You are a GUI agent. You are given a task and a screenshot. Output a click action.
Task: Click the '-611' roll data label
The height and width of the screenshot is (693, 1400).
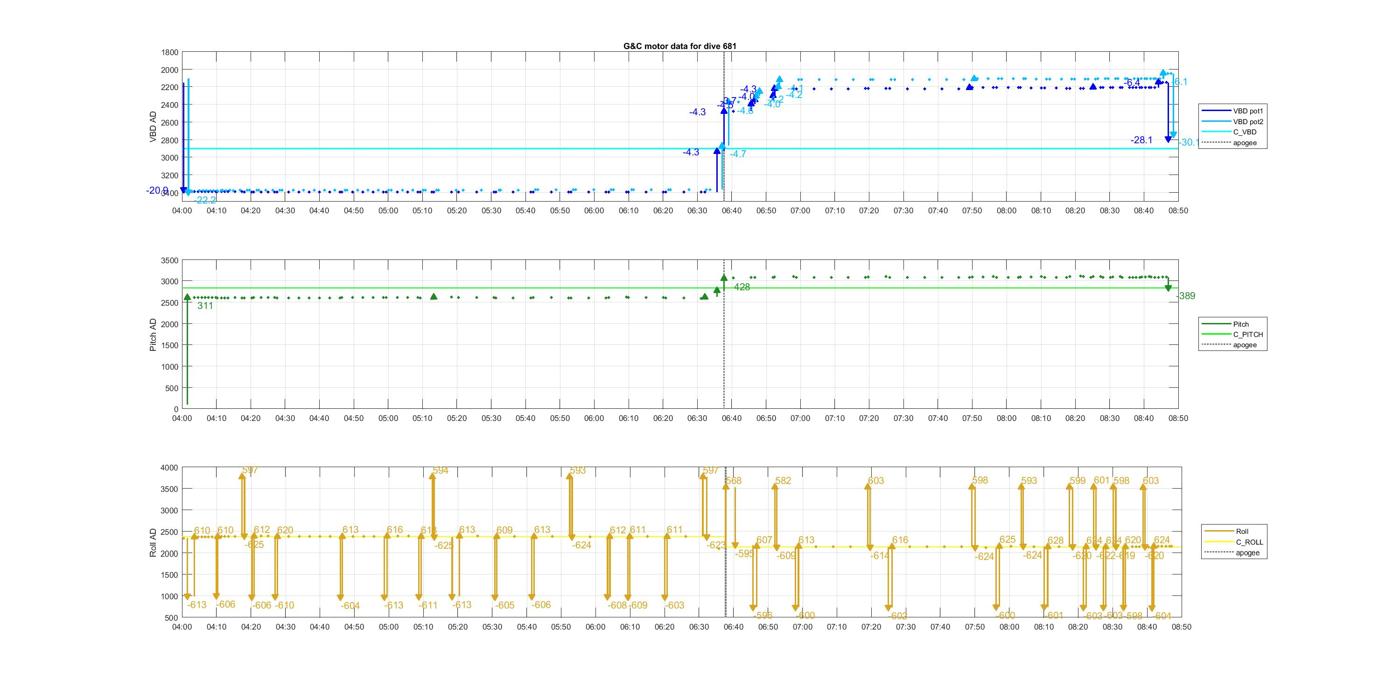428,605
